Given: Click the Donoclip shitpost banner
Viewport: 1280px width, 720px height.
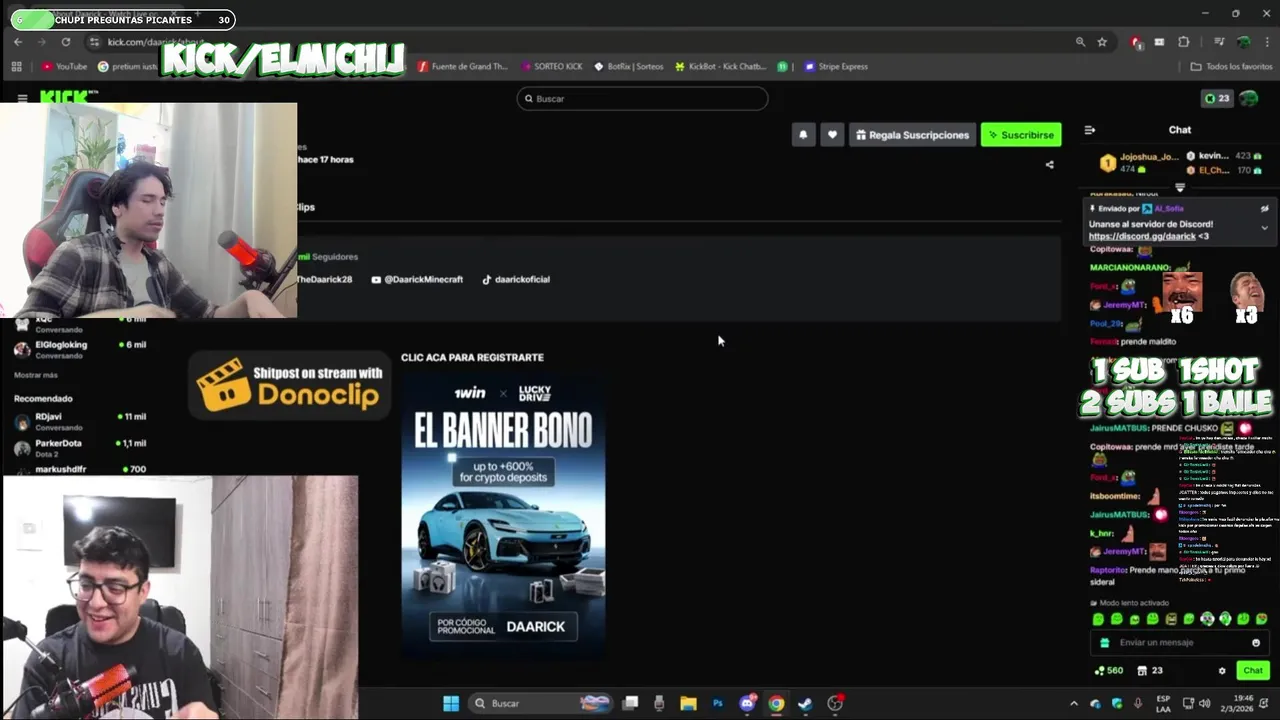Looking at the screenshot, I should (290, 385).
